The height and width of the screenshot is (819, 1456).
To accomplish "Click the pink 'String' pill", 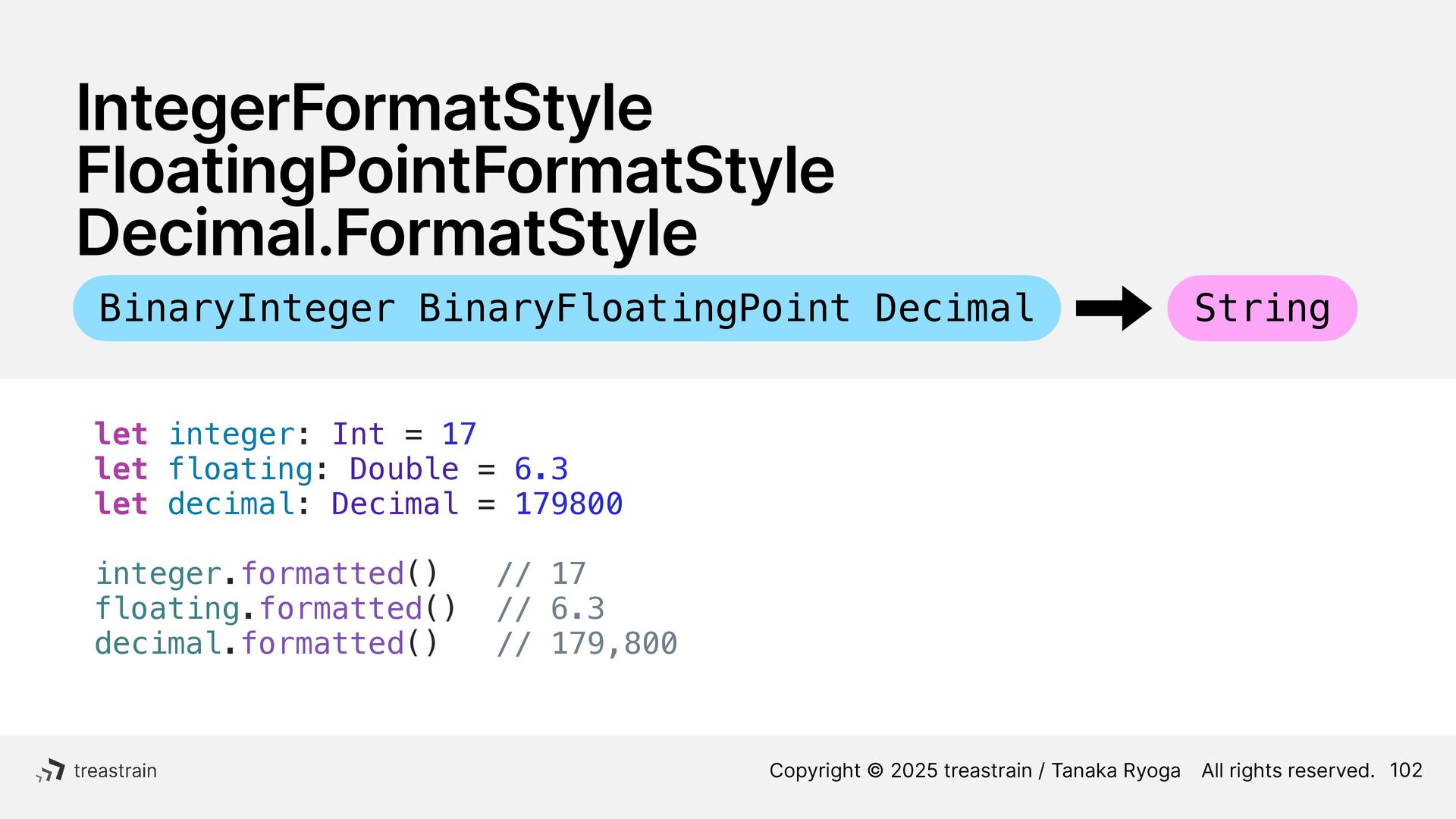I will coord(1262,308).
